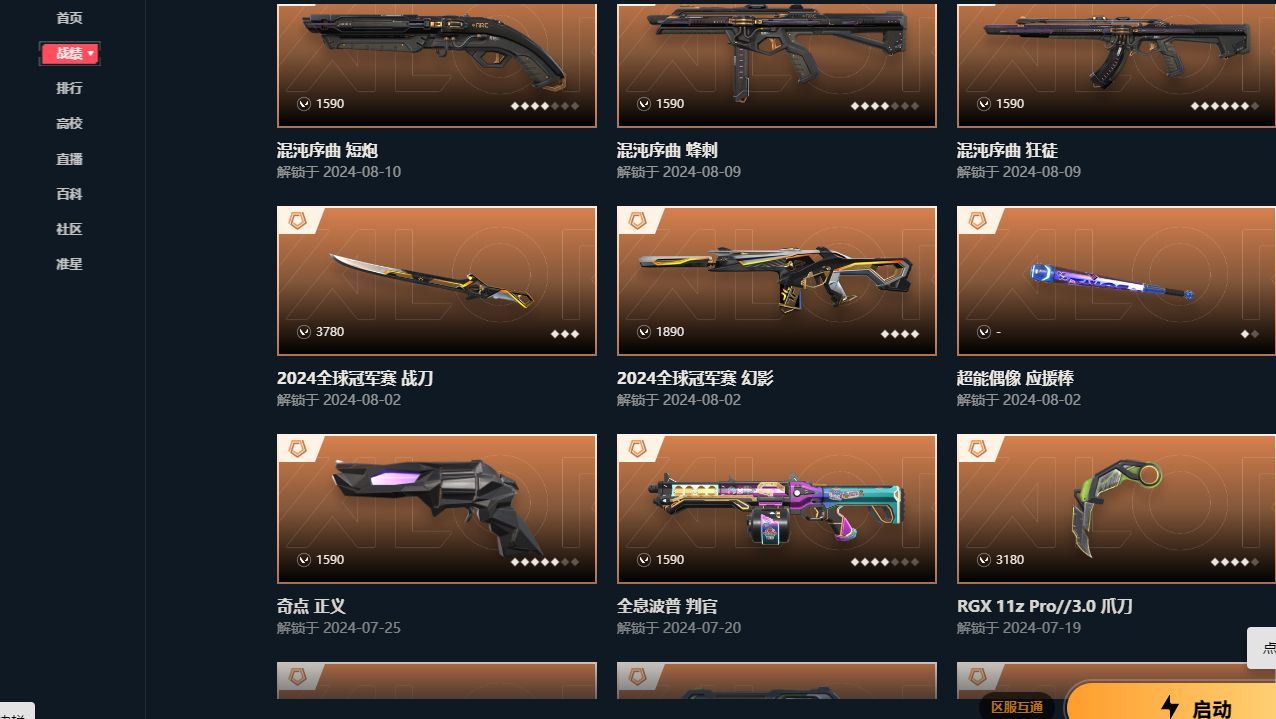Expand the 战绩 dropdown arrow in sidebar
The width and height of the screenshot is (1276, 719).
pos(91,53)
